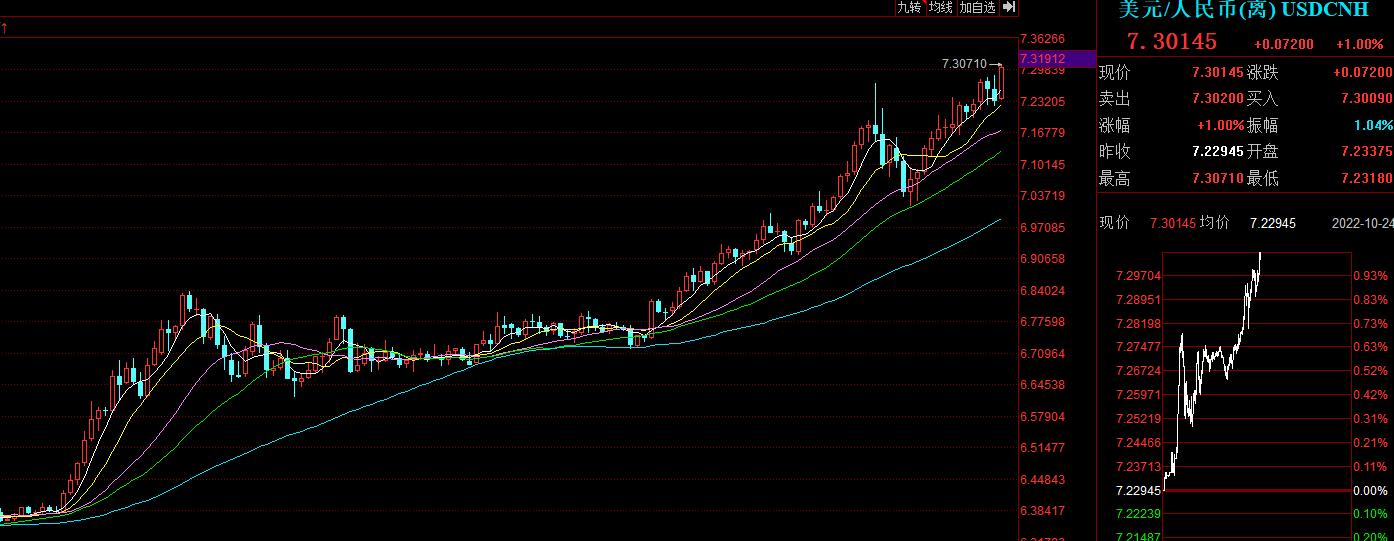This screenshot has width=1394, height=541.
Task: Click the 6.44843 price axis label
Action: pyautogui.click(x=1042, y=479)
